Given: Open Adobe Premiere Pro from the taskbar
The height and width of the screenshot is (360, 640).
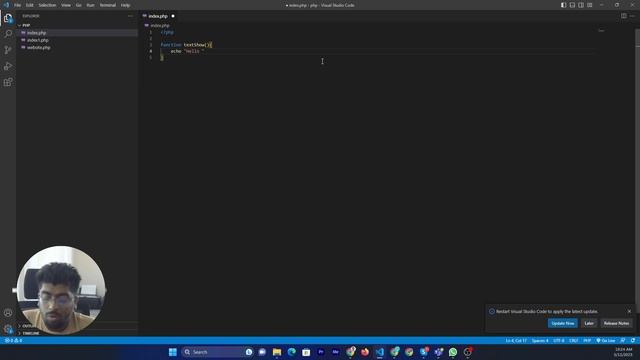Looking at the screenshot, I should click(x=321, y=352).
